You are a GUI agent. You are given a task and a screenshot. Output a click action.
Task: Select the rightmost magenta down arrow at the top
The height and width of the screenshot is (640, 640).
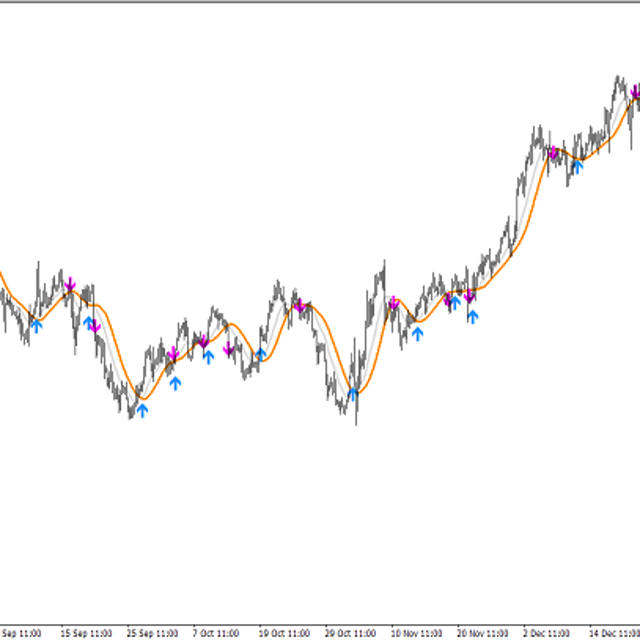[x=635, y=92]
